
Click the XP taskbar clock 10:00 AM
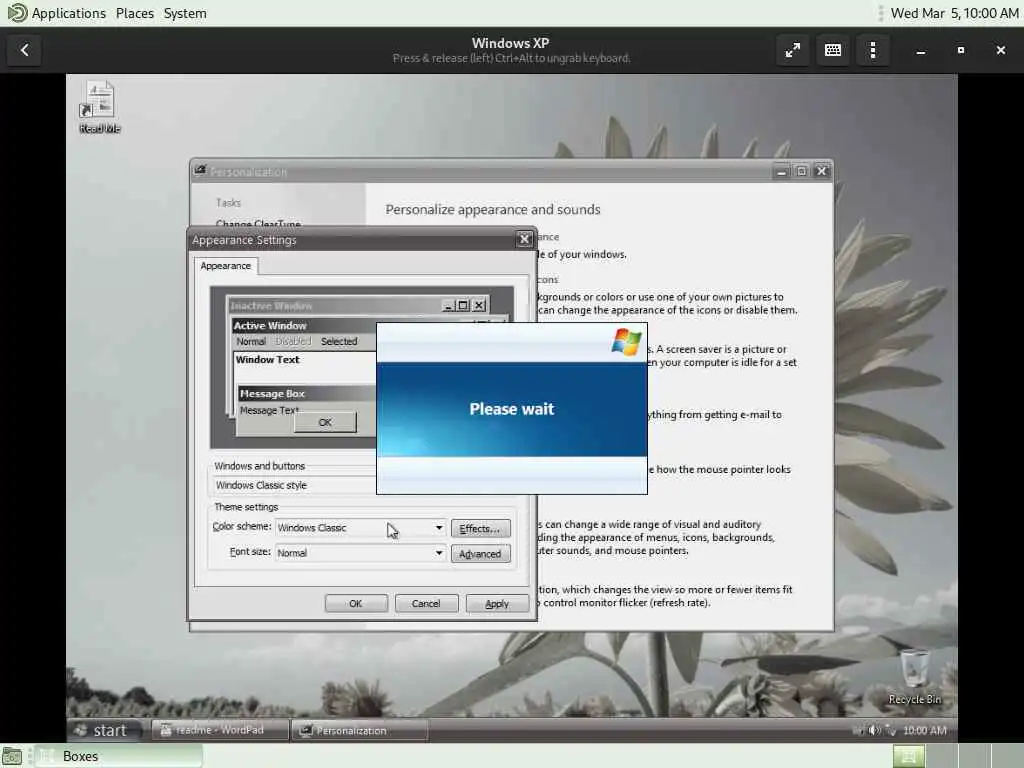coord(925,730)
